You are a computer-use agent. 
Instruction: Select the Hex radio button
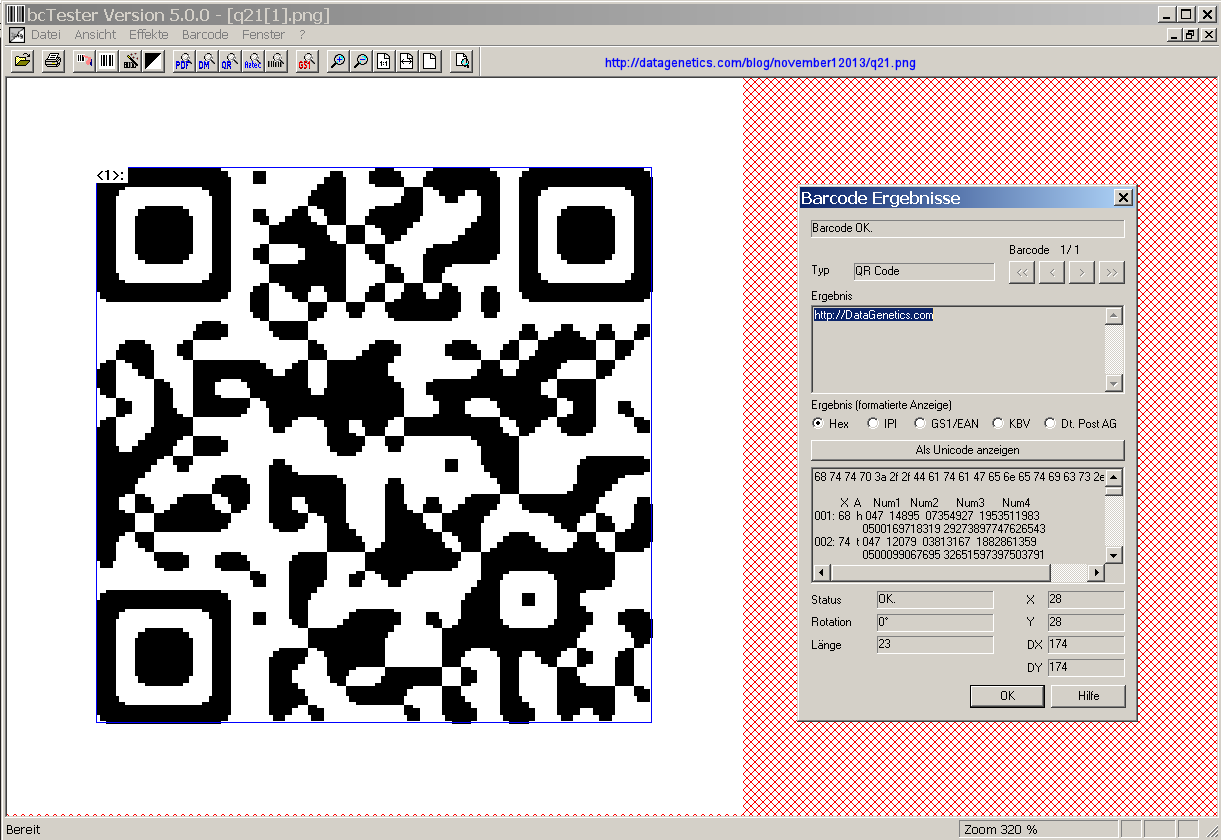tap(818, 424)
